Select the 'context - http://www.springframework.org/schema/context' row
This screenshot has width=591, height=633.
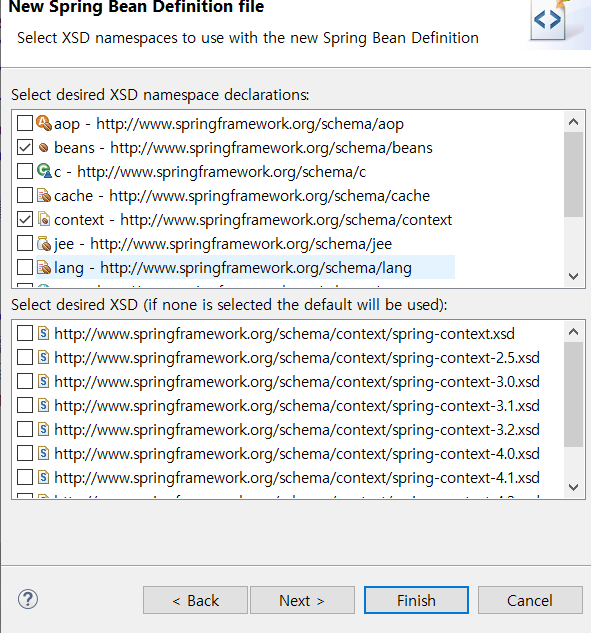click(253, 220)
